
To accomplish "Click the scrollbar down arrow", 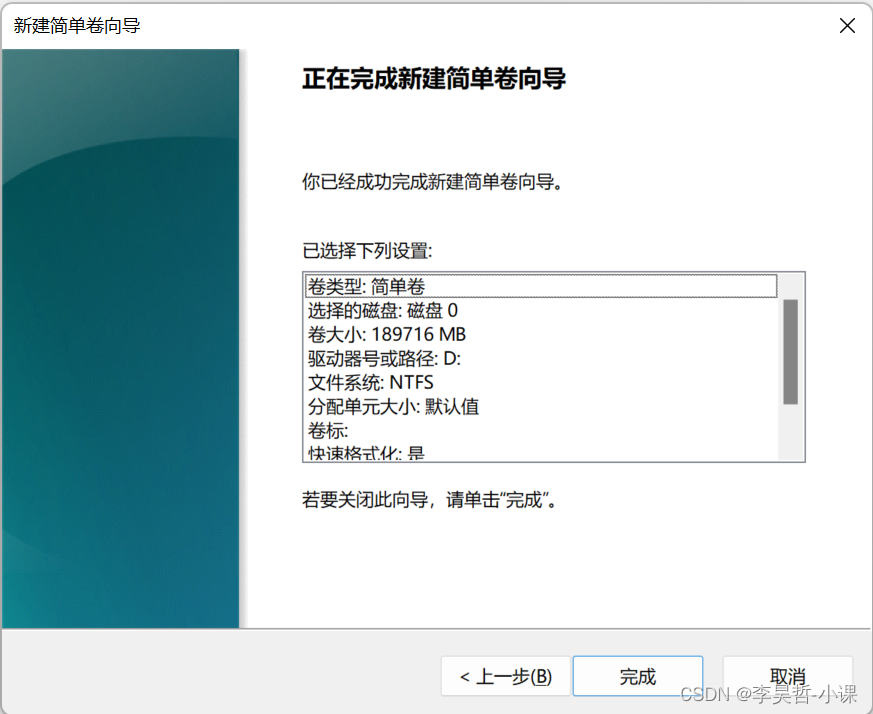I will 794,453.
